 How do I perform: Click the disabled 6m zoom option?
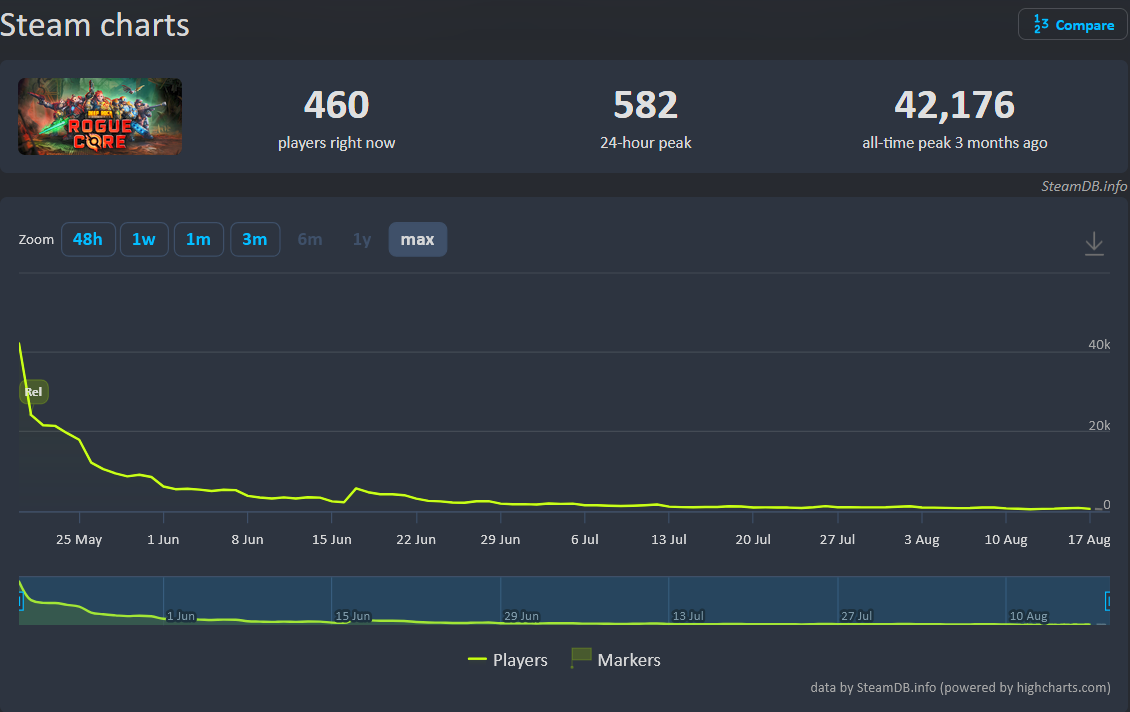310,239
